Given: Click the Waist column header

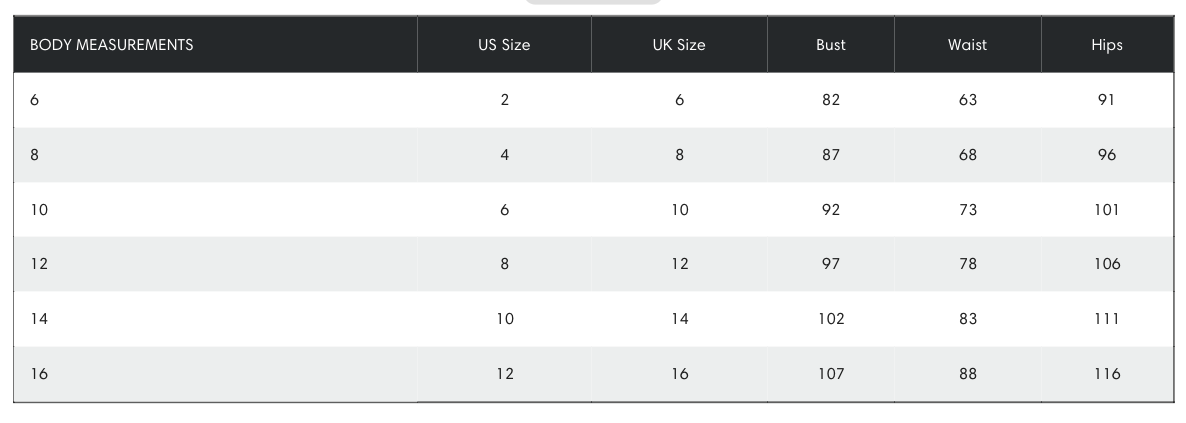Looking at the screenshot, I should (967, 45).
